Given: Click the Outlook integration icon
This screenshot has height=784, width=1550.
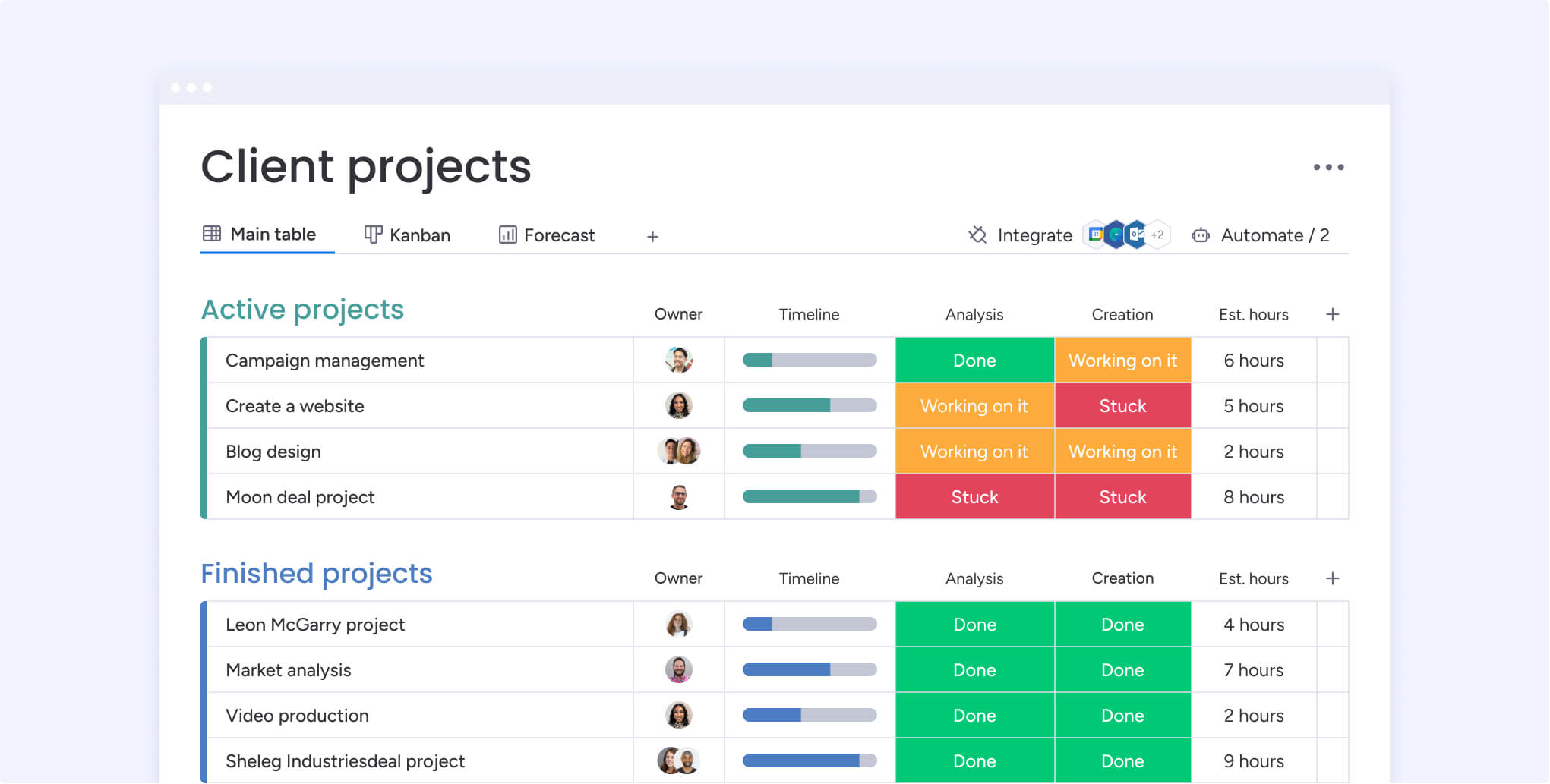Looking at the screenshot, I should pyautogui.click(x=1134, y=235).
